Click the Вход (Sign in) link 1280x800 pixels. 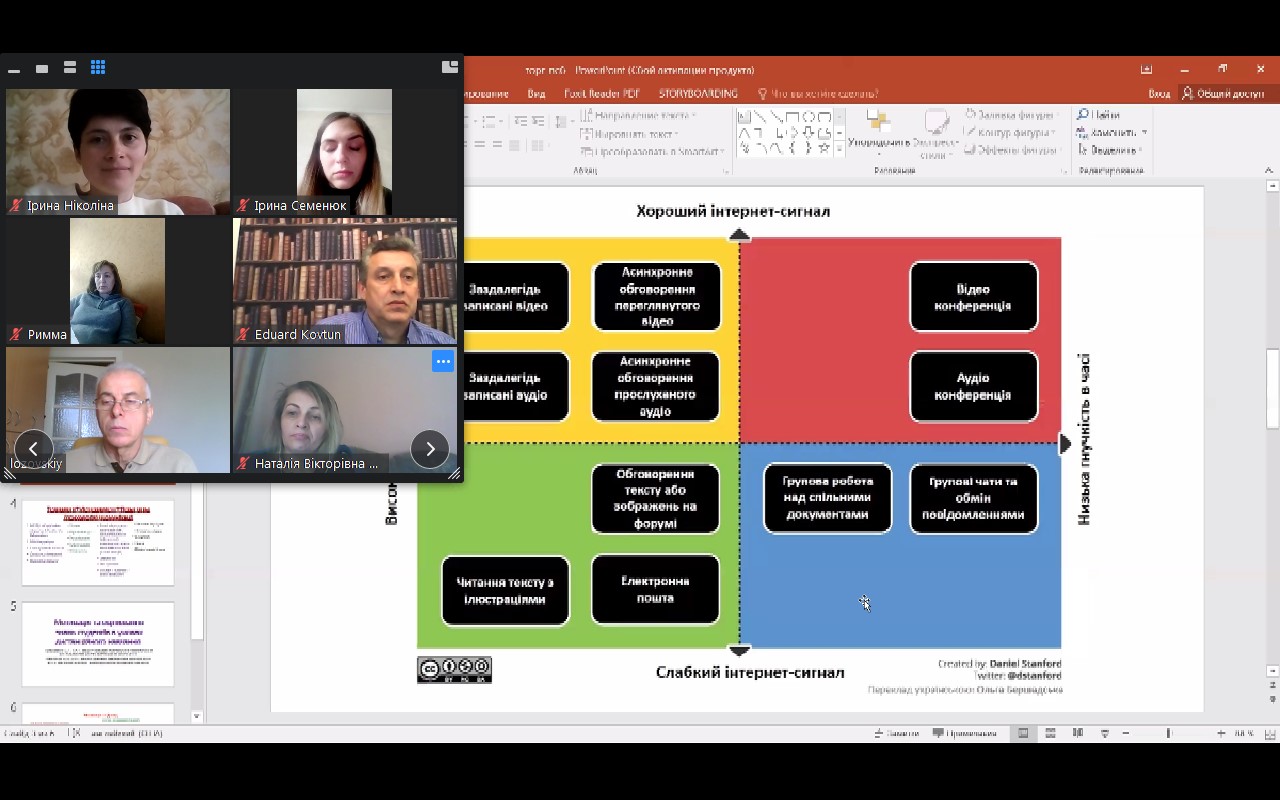[1159, 94]
